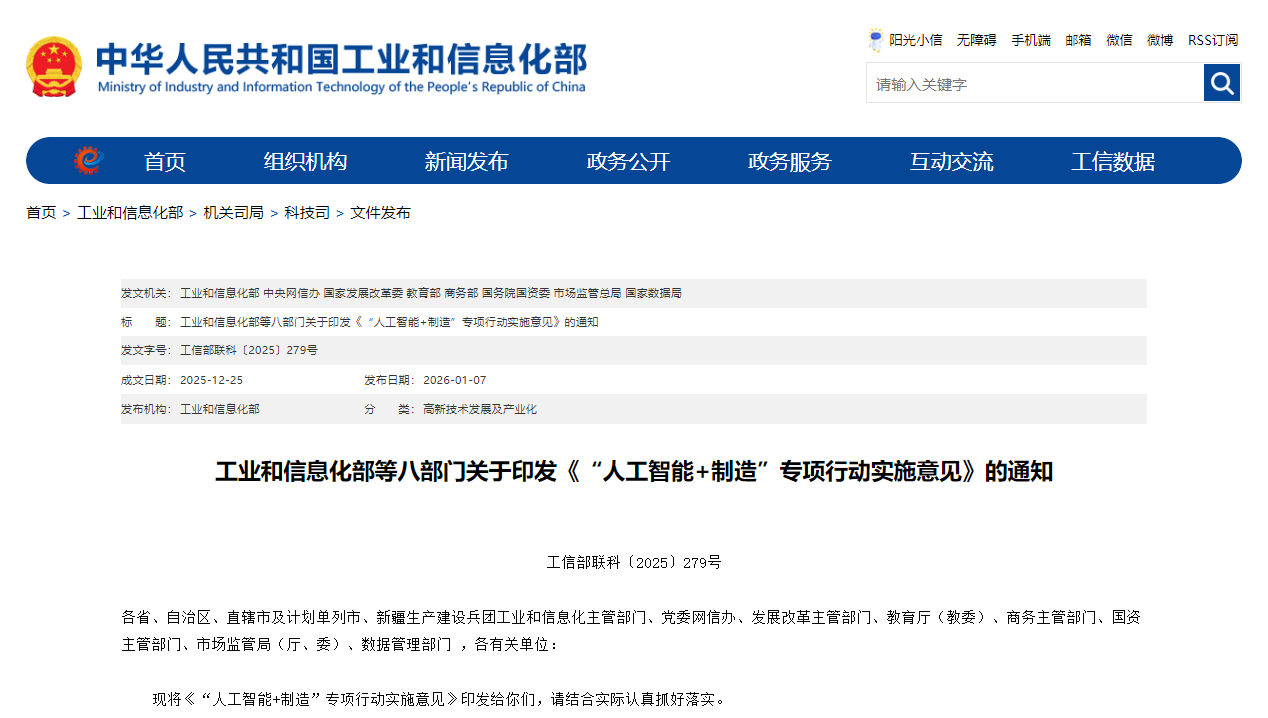The width and height of the screenshot is (1268, 718).
Task: Click the 微博 link in header
Action: point(1160,40)
